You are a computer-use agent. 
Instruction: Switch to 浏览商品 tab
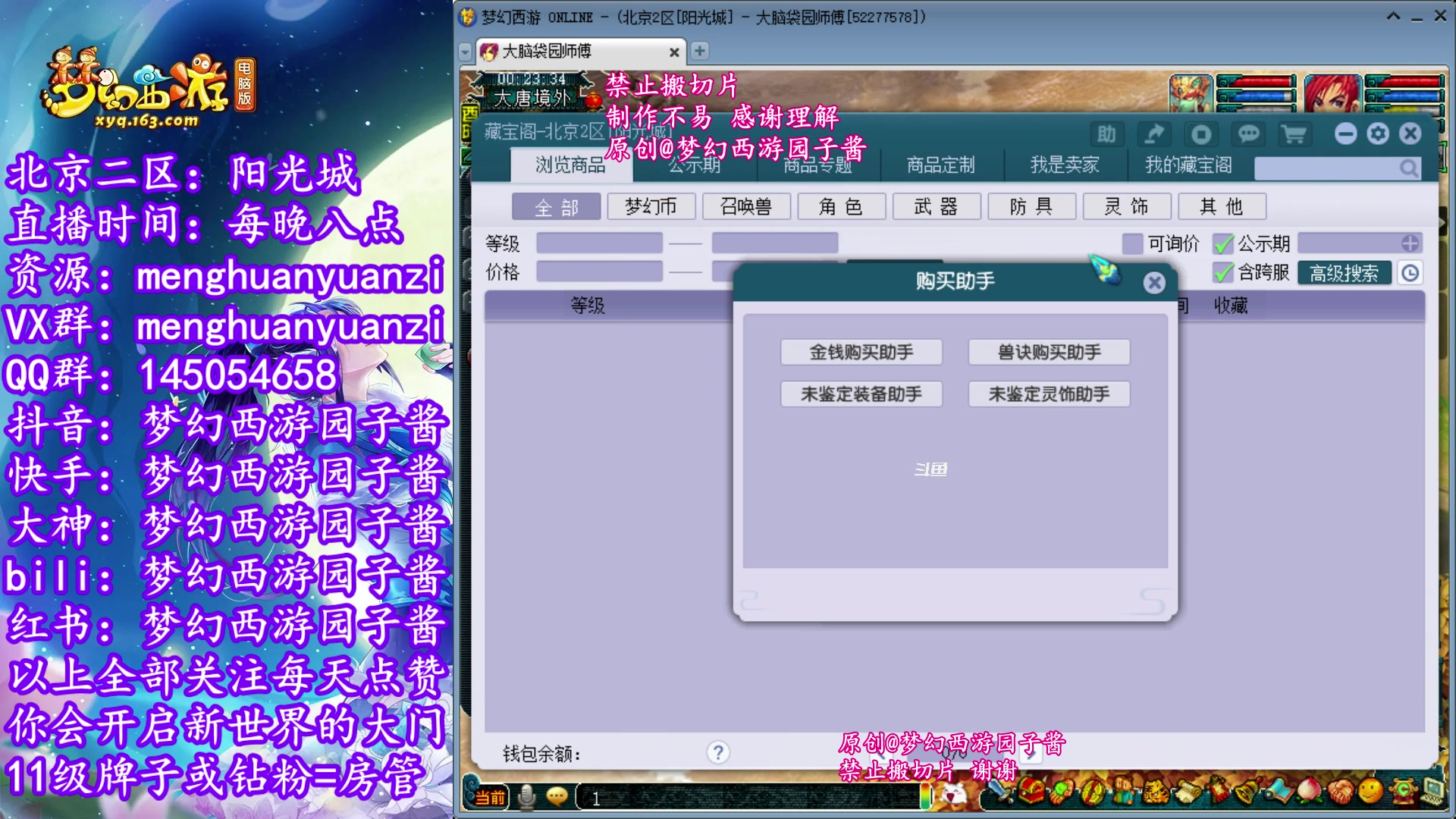[x=570, y=165]
